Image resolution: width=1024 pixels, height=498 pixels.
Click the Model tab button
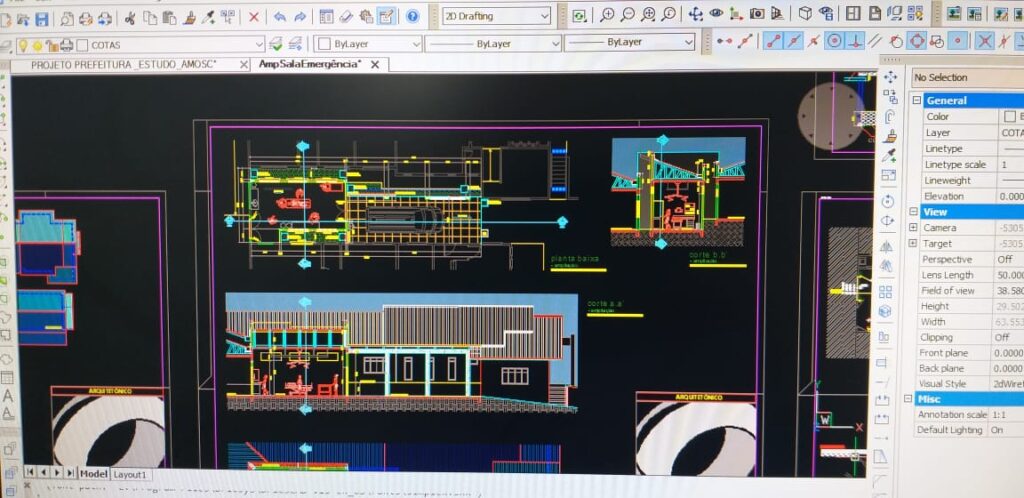93,473
